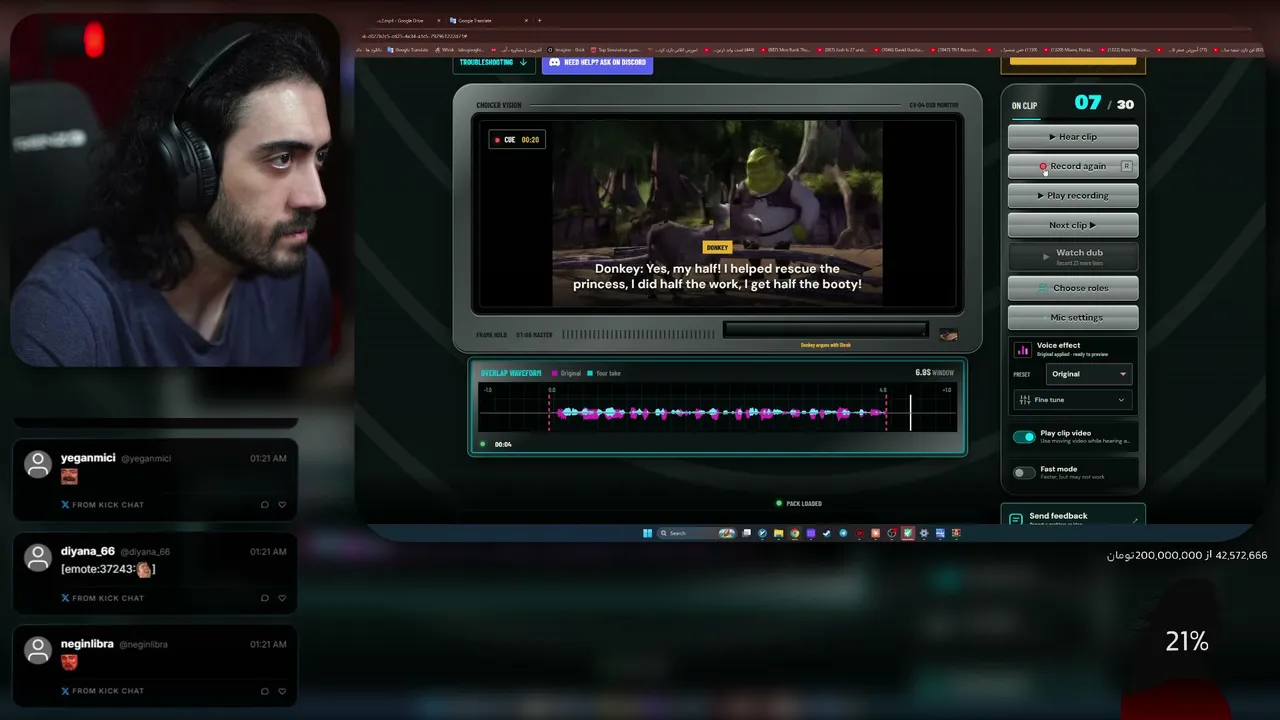The image size is (1280, 720).
Task: Expand the Fine tune section
Action: (x=1072, y=400)
